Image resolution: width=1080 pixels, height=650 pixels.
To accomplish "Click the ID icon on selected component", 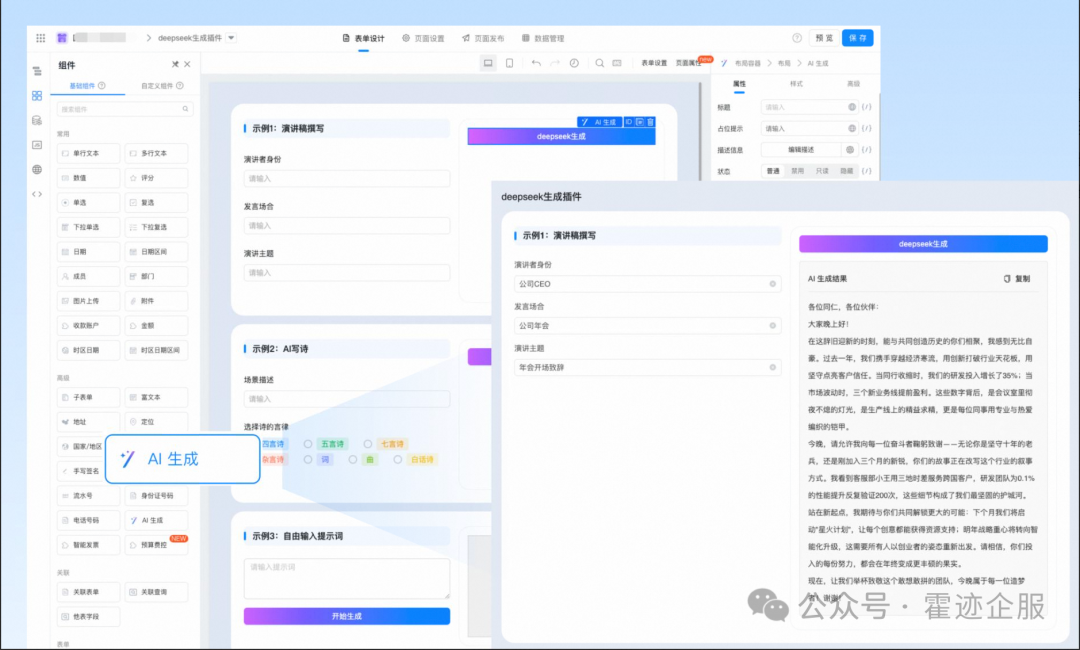I will click(x=629, y=122).
